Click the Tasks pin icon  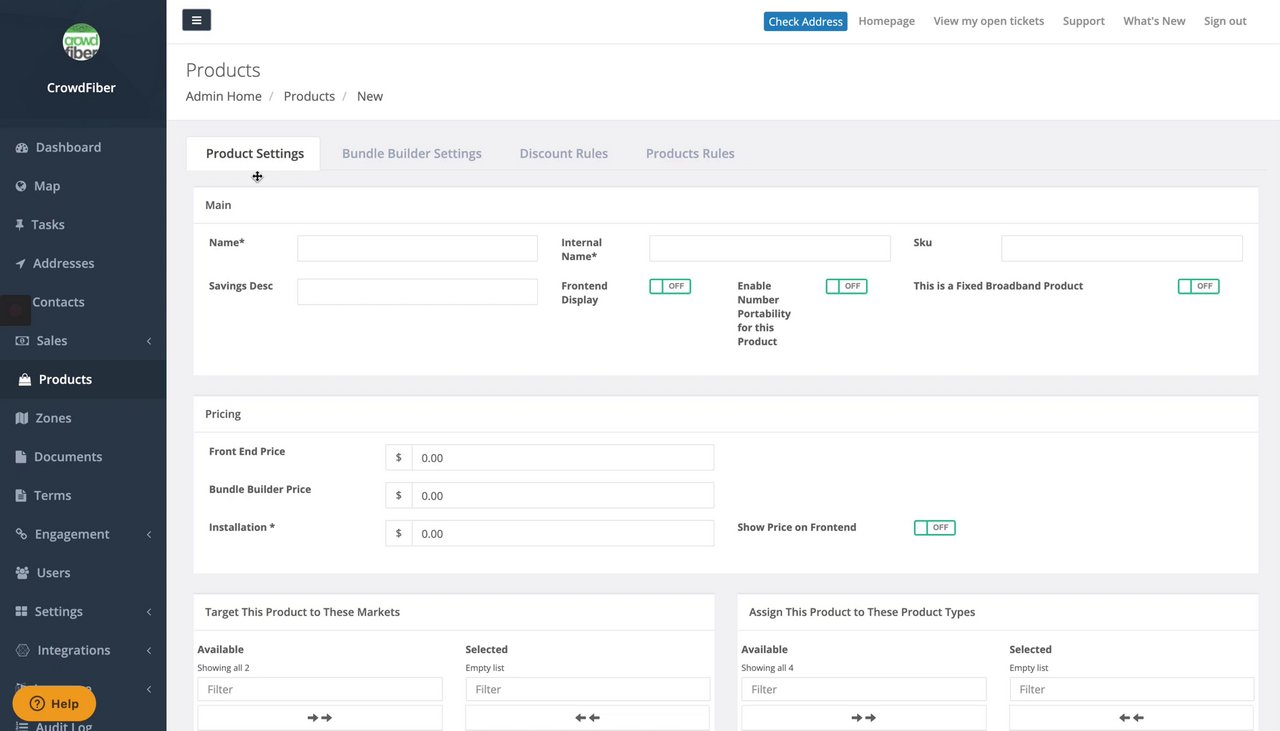(19, 225)
